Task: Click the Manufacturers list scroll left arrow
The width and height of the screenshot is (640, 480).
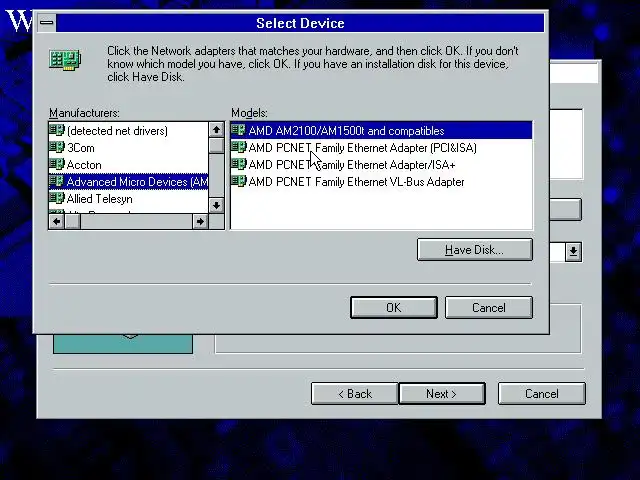Action: [56, 222]
